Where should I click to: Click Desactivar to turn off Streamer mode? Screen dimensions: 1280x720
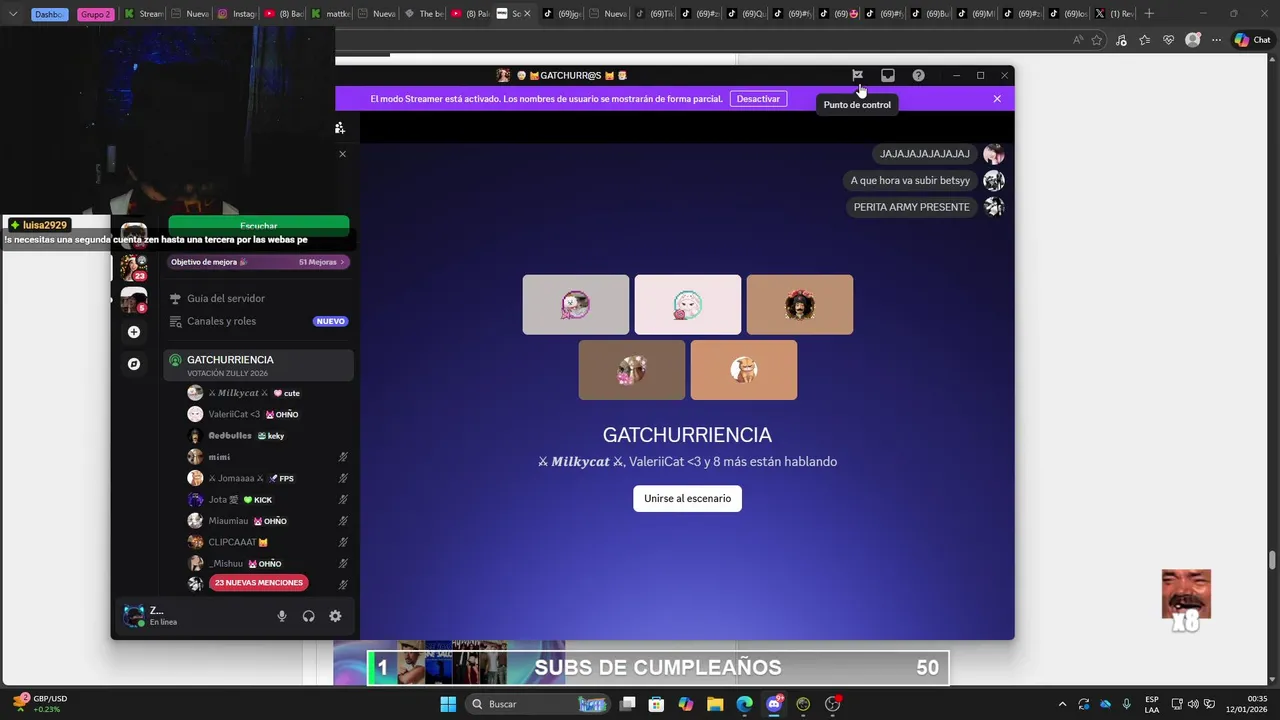[x=758, y=99]
